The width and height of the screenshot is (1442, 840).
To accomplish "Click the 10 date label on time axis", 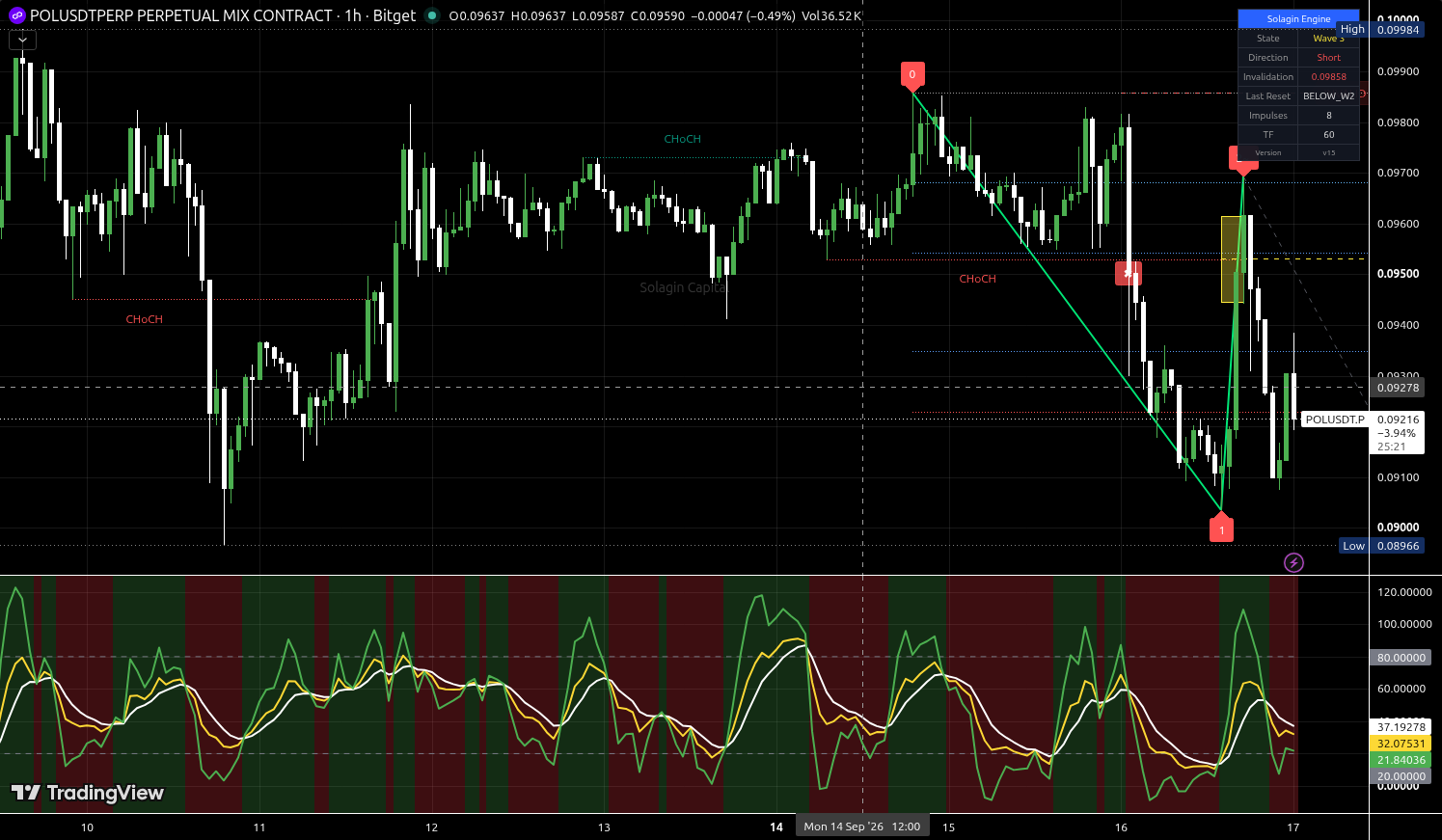I will (87, 826).
